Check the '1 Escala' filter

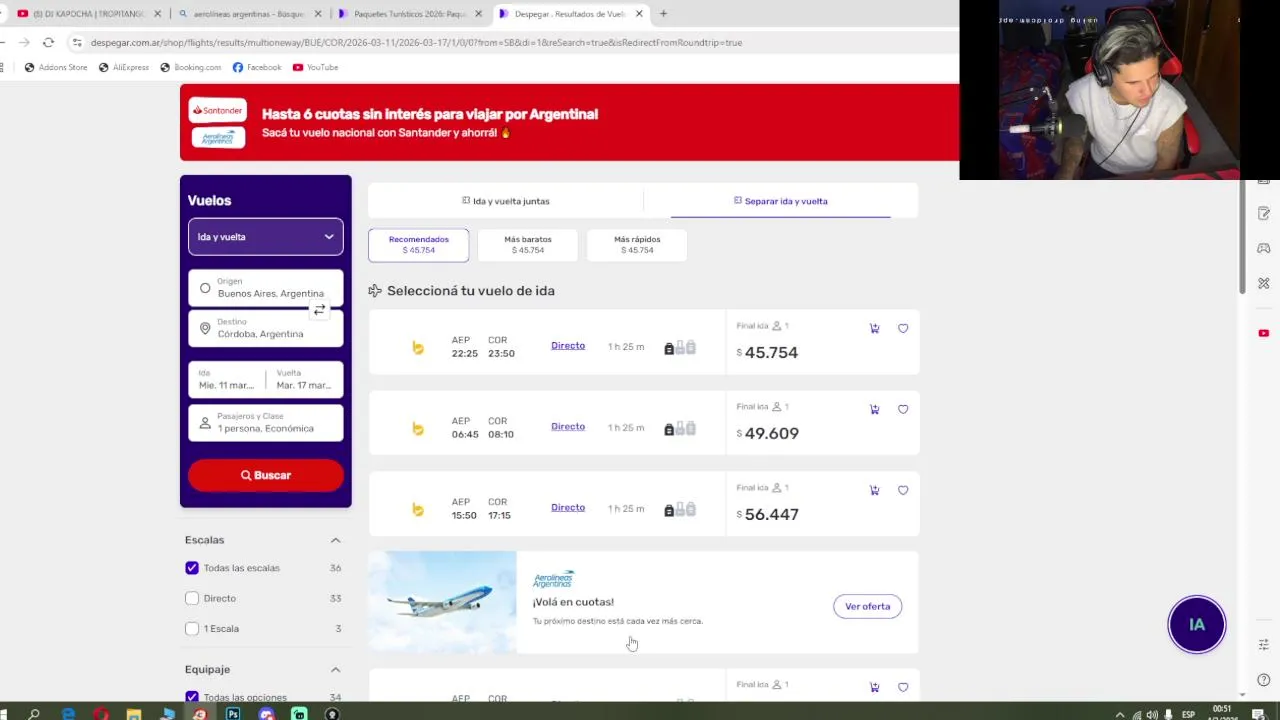point(192,628)
